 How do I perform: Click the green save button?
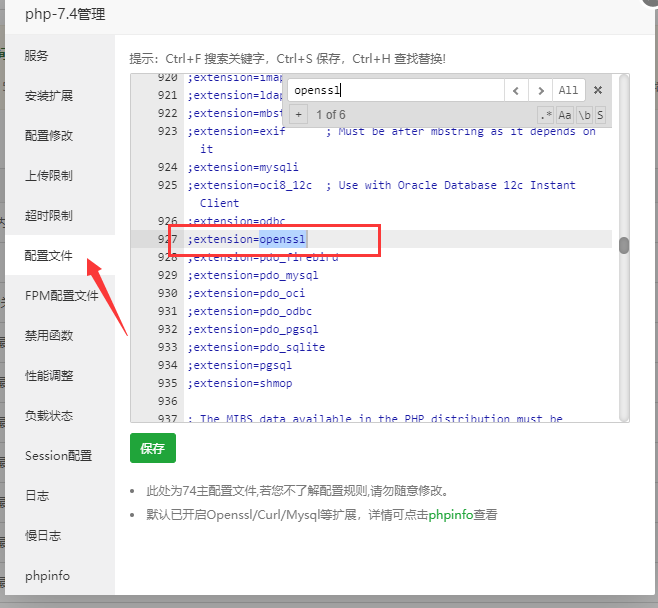click(x=152, y=449)
